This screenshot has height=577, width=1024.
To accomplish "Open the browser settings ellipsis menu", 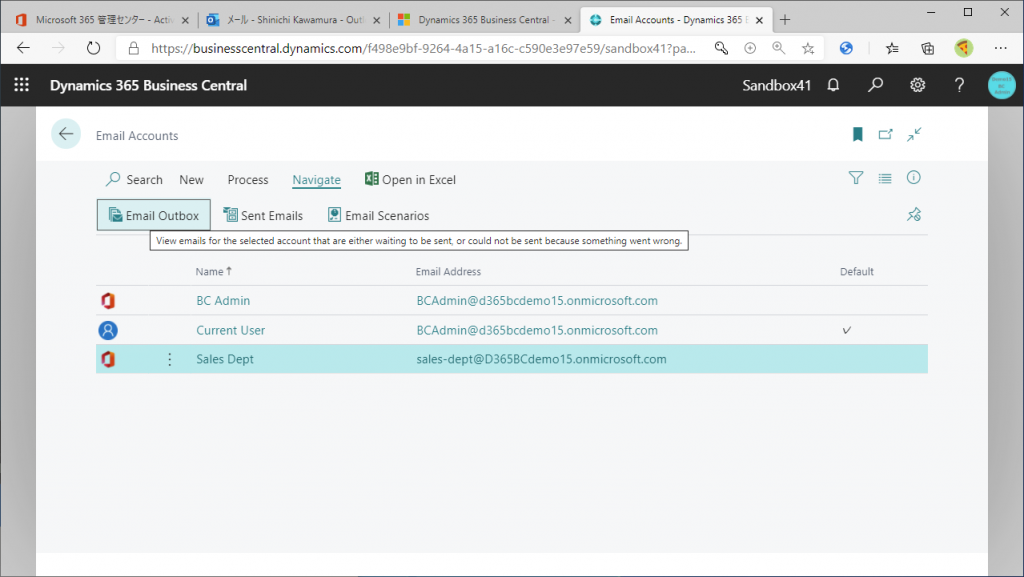I will tap(1000, 48).
